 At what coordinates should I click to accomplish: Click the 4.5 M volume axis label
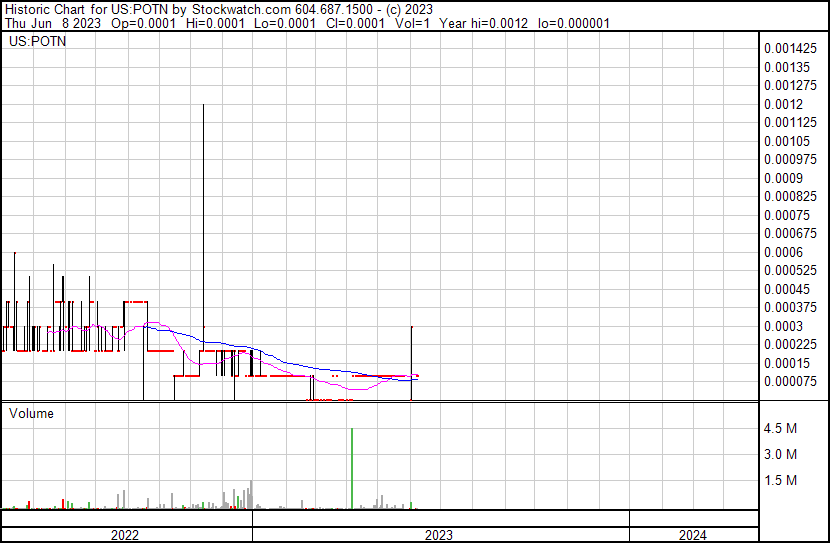780,429
